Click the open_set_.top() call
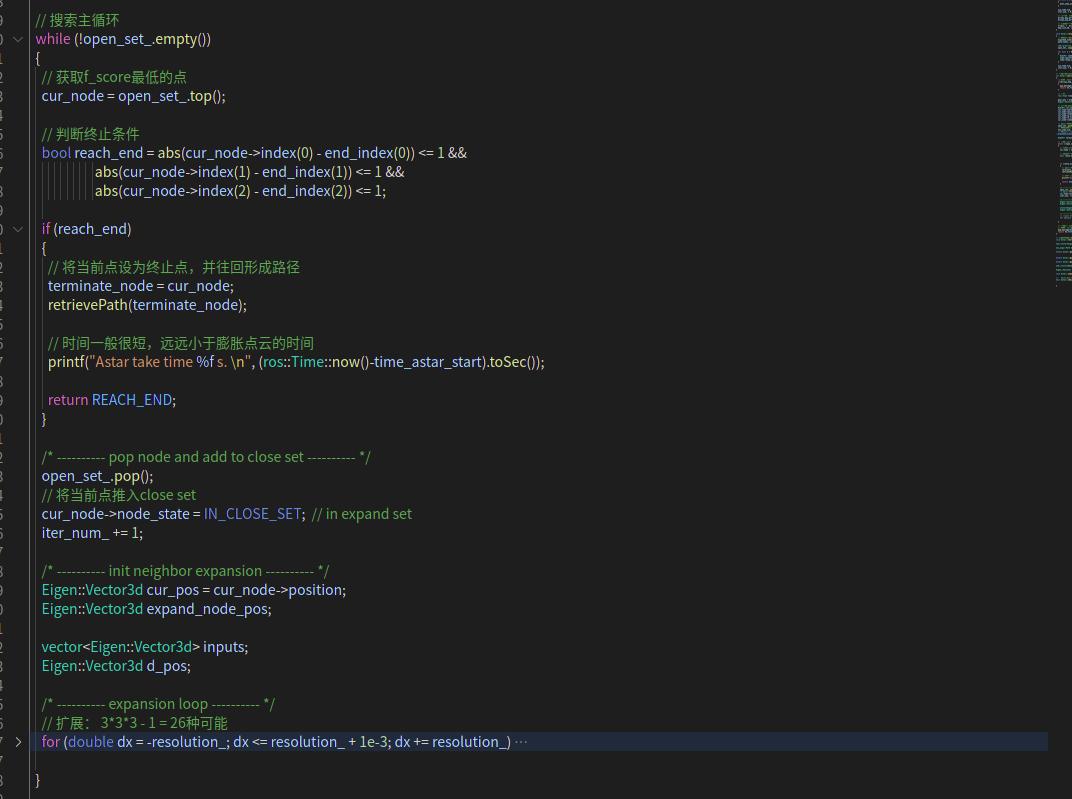This screenshot has width=1072, height=799. coord(171,96)
